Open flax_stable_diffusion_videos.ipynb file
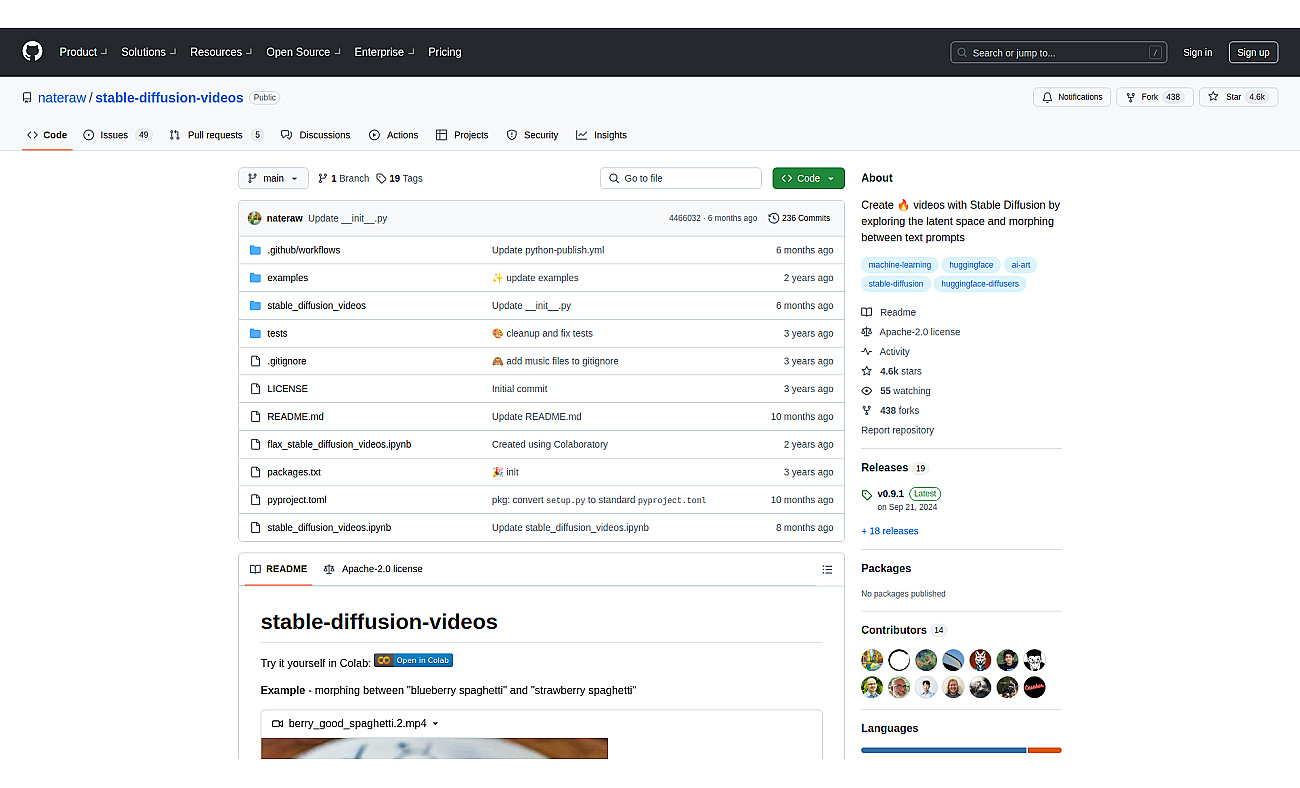 [x=339, y=444]
